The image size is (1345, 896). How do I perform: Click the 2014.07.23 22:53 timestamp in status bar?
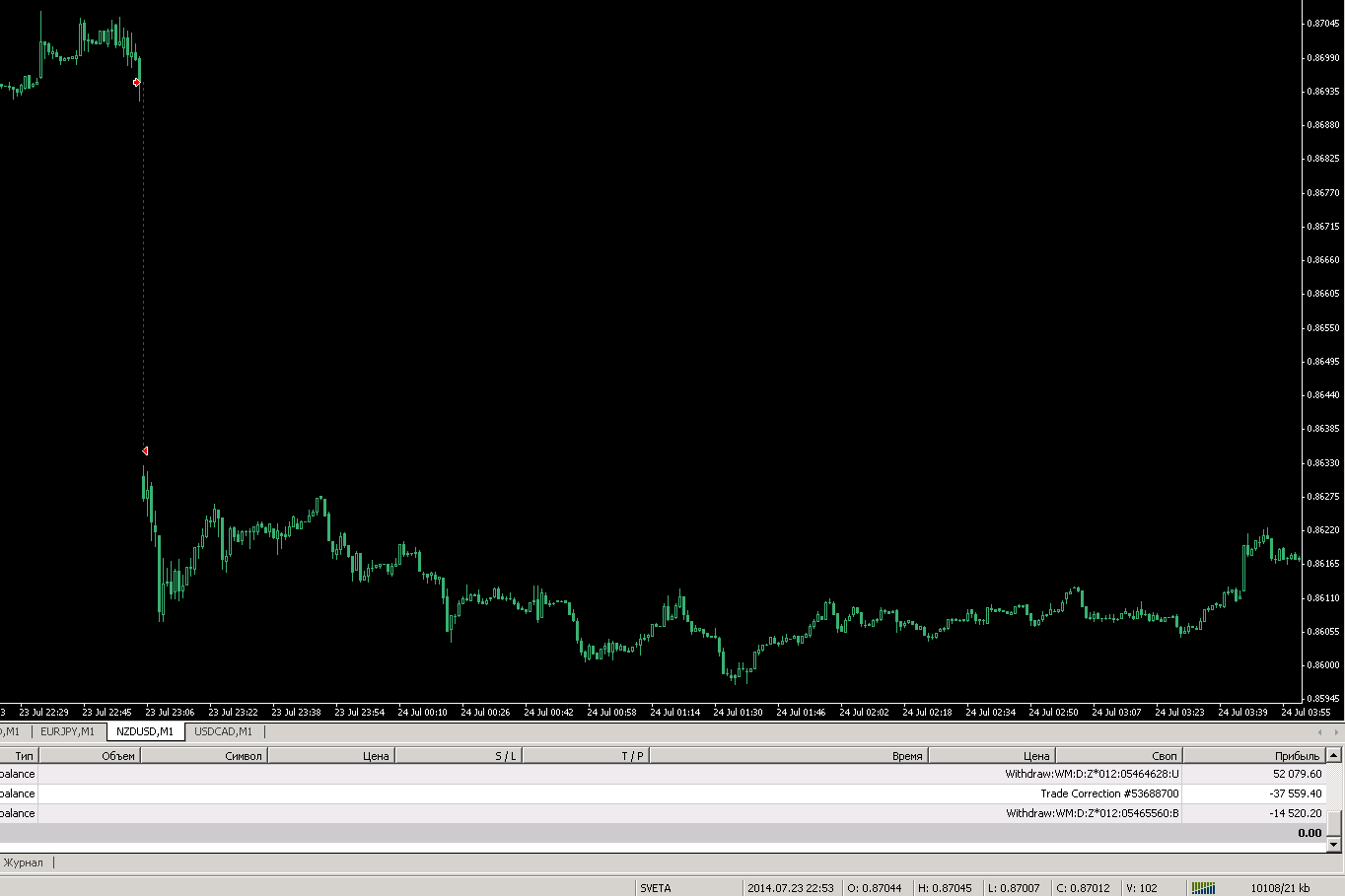791,888
